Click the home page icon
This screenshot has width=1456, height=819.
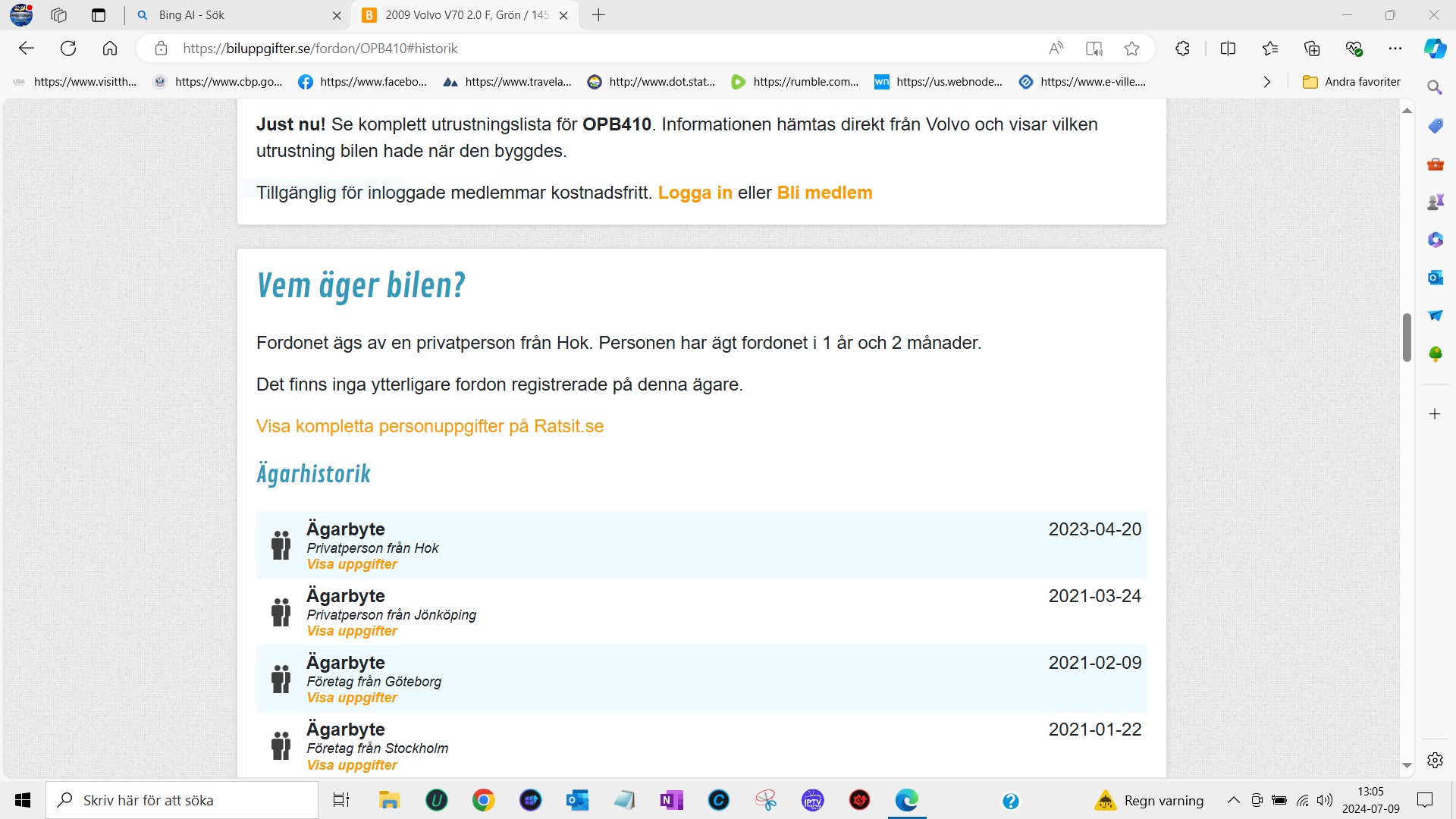click(110, 49)
